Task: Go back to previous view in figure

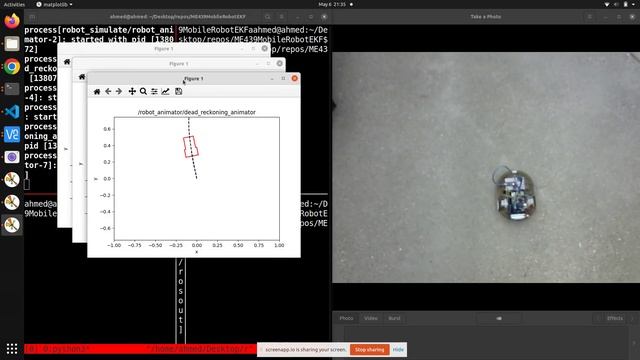Action: pyautogui.click(x=108, y=91)
